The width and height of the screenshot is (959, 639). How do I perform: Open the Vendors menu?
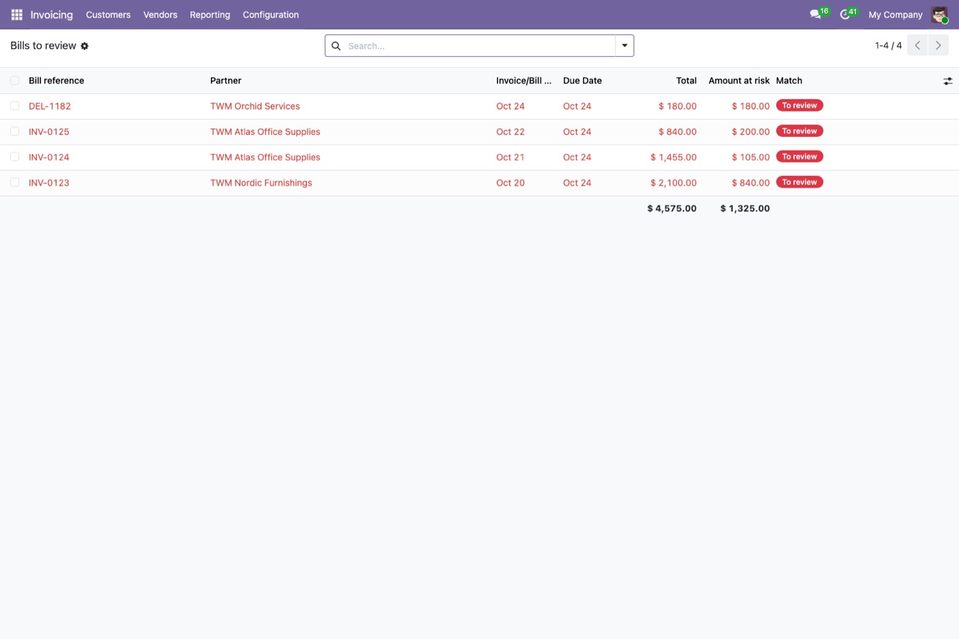(160, 15)
